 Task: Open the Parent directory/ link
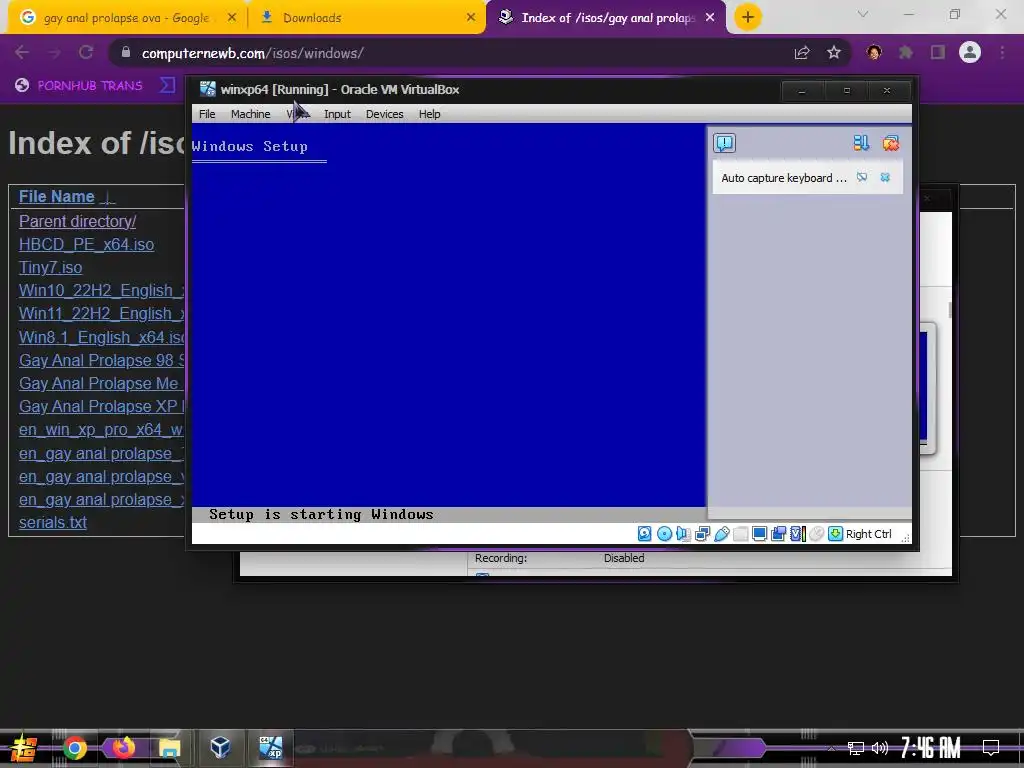coord(77,221)
